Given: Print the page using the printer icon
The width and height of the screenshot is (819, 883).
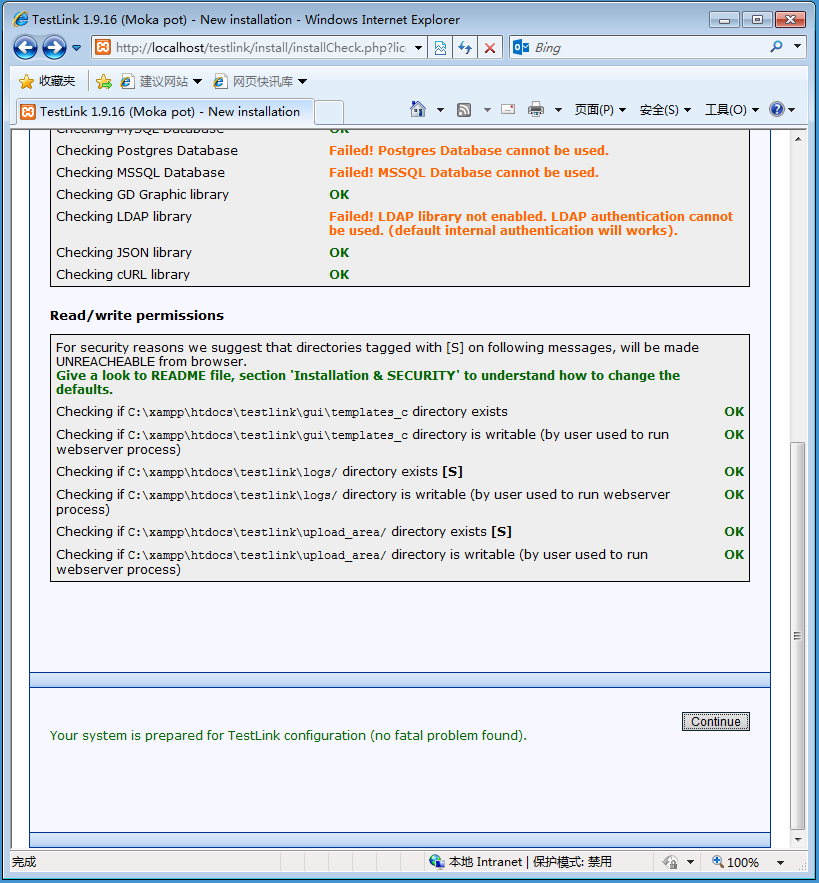Looking at the screenshot, I should 536,109.
